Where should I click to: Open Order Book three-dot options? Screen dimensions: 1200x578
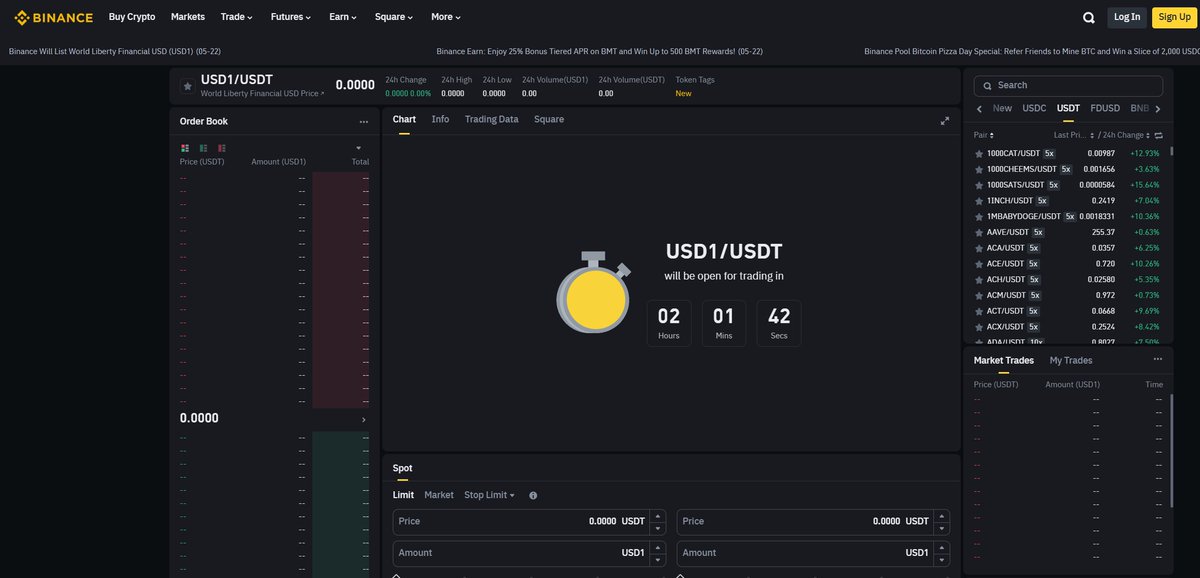(364, 122)
